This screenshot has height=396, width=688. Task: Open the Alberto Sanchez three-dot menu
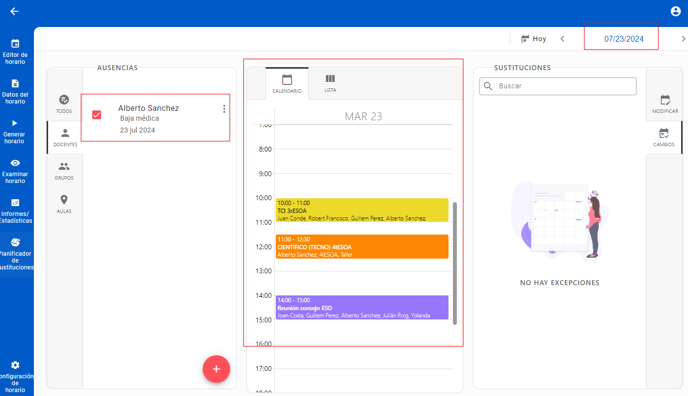(224, 109)
